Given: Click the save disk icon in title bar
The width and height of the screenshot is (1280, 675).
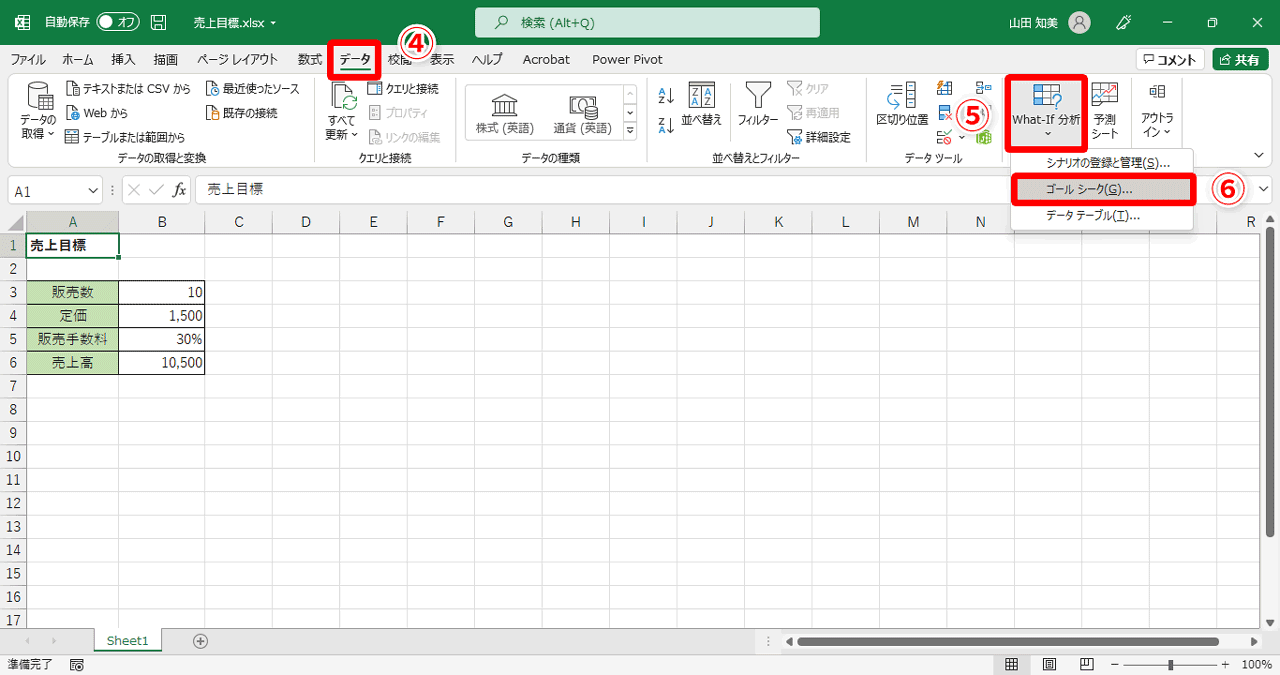Looking at the screenshot, I should pos(158,22).
